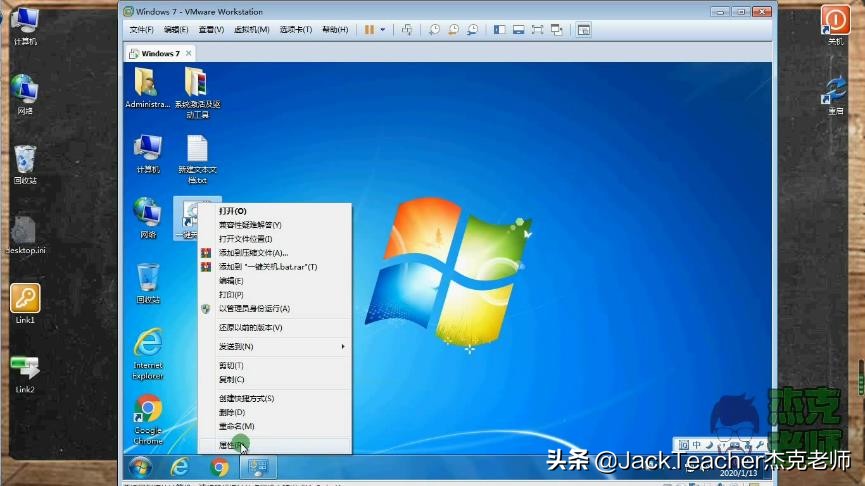
Task: Click the thumbnail bar toolbar icon
Action: (x=519, y=30)
